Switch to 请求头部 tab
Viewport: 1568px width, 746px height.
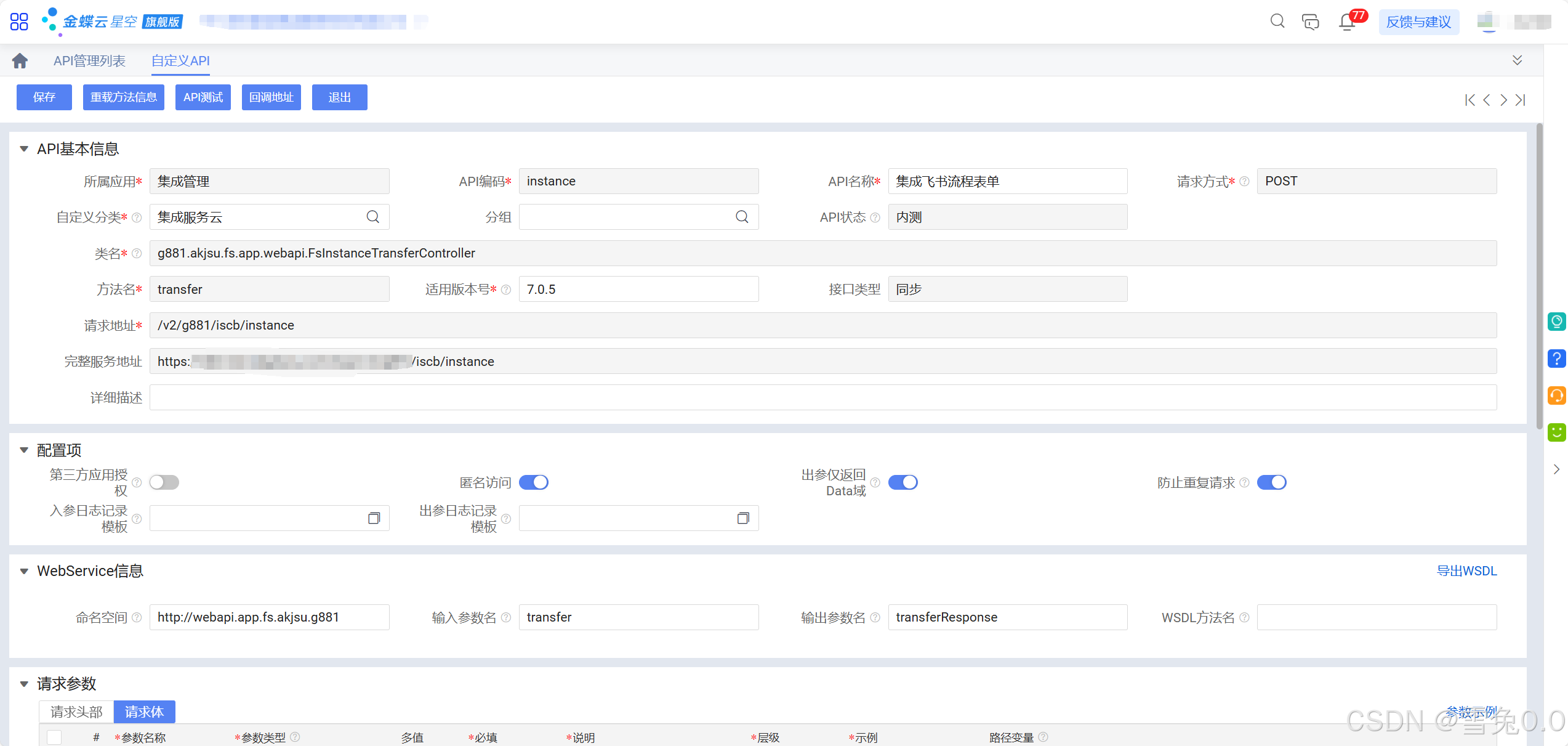pos(76,712)
